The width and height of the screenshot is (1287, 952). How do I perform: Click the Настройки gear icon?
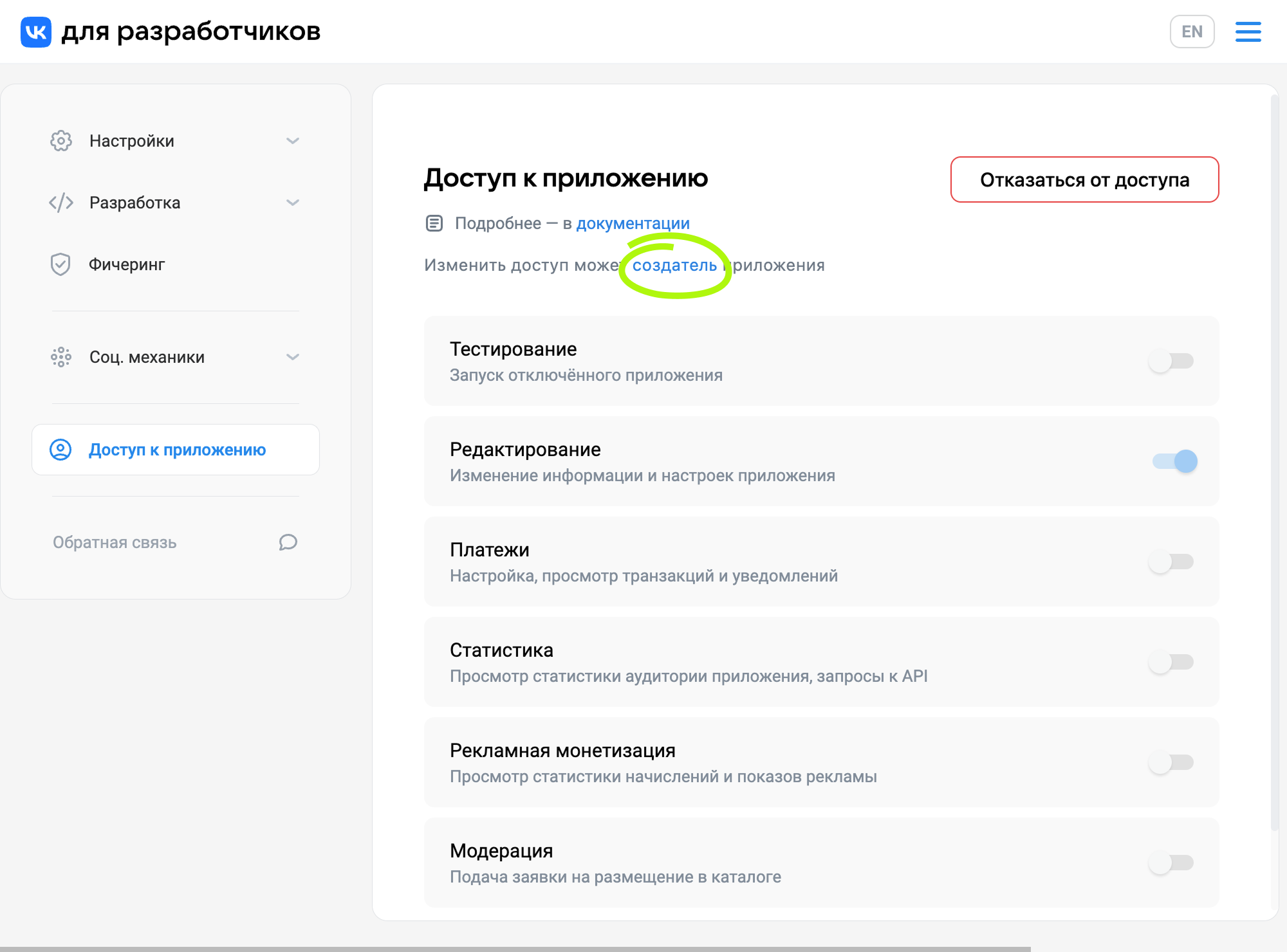(61, 141)
